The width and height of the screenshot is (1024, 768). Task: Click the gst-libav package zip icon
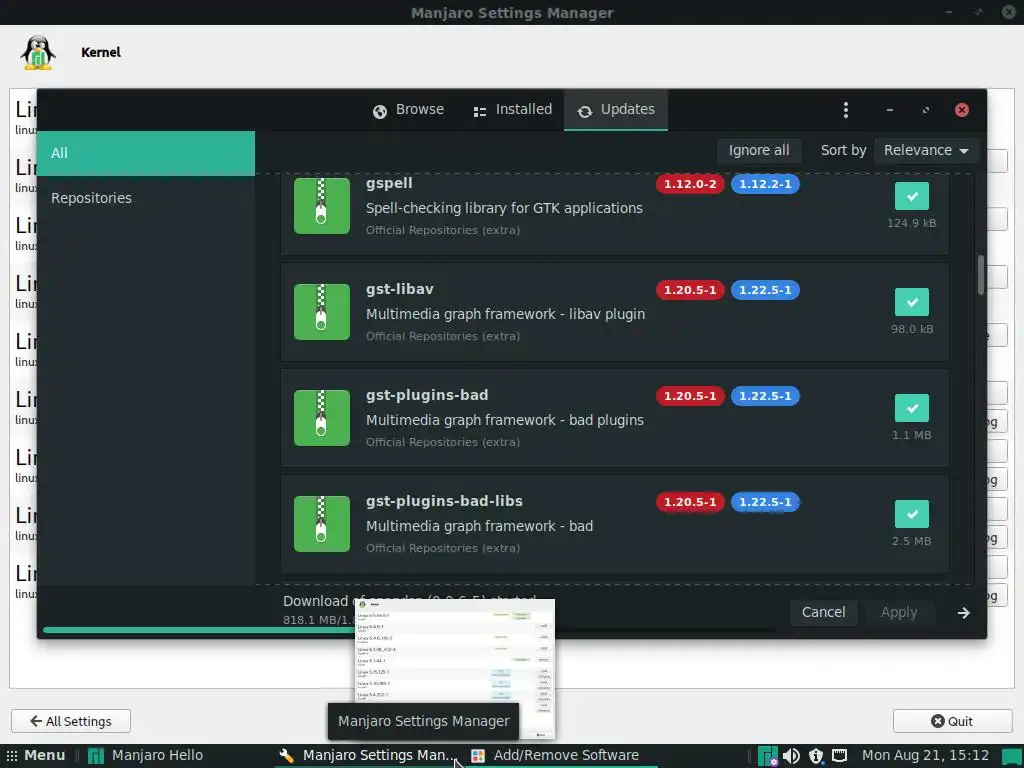click(x=322, y=312)
